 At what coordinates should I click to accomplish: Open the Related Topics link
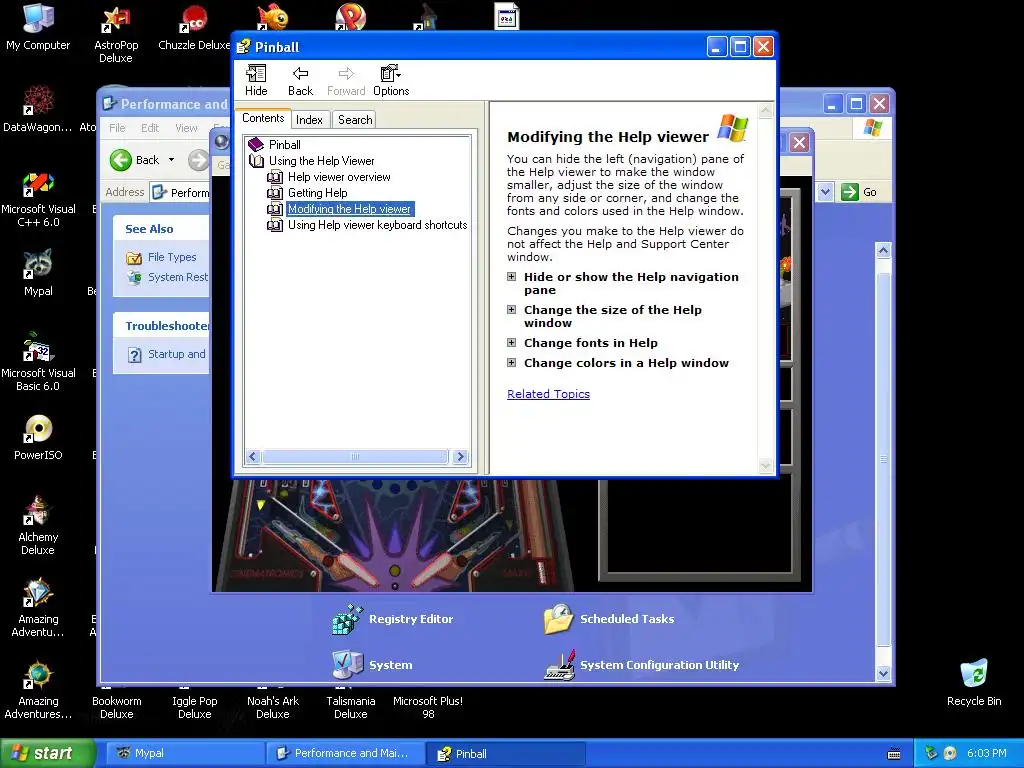(549, 394)
